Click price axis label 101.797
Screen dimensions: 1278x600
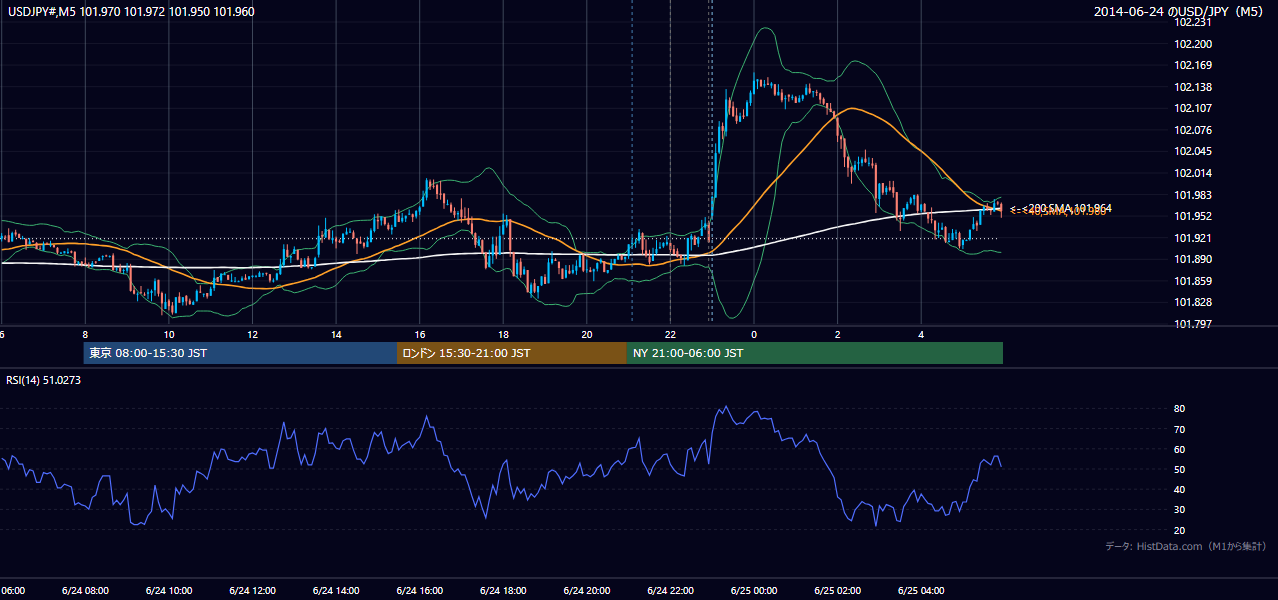click(x=1195, y=324)
